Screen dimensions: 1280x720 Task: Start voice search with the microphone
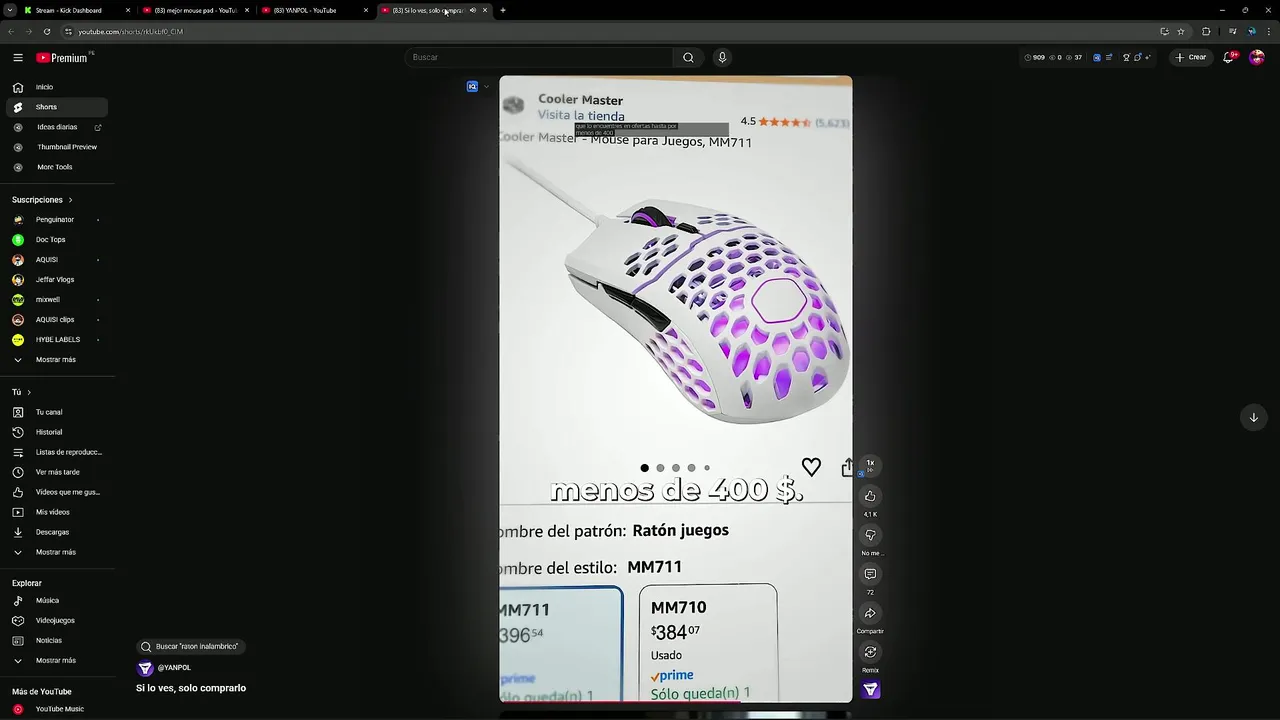pyautogui.click(x=722, y=57)
